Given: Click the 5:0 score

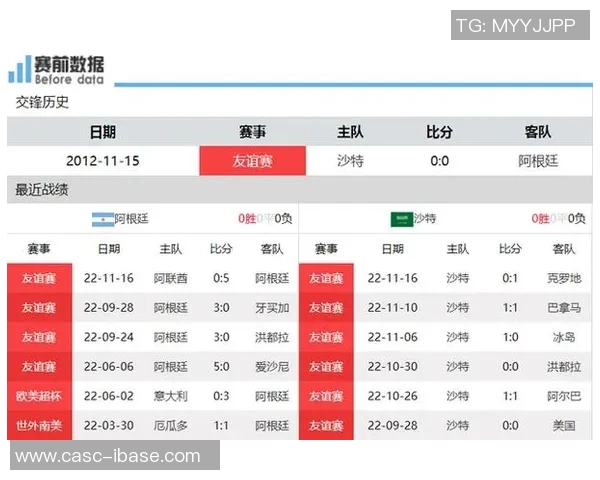Looking at the screenshot, I should coord(221,367).
